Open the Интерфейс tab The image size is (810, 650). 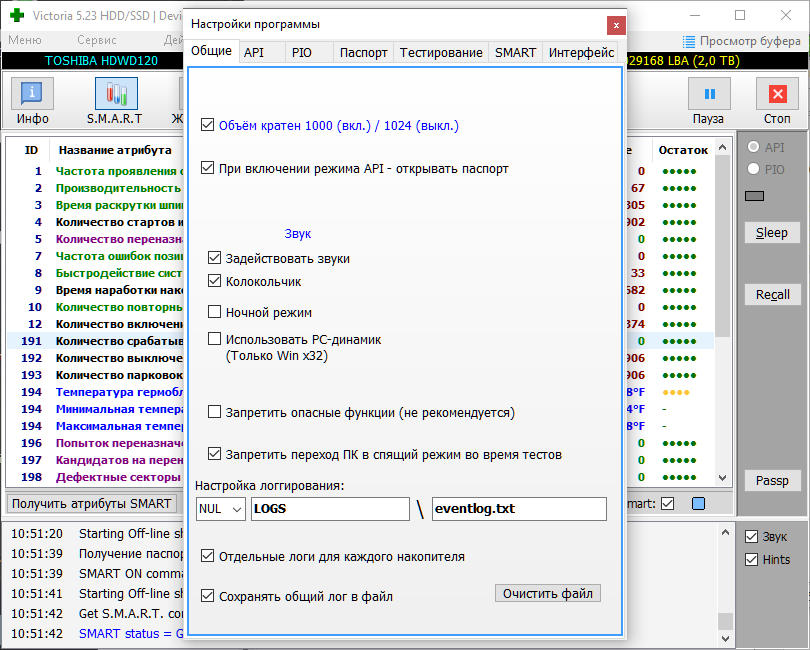pyautogui.click(x=581, y=53)
